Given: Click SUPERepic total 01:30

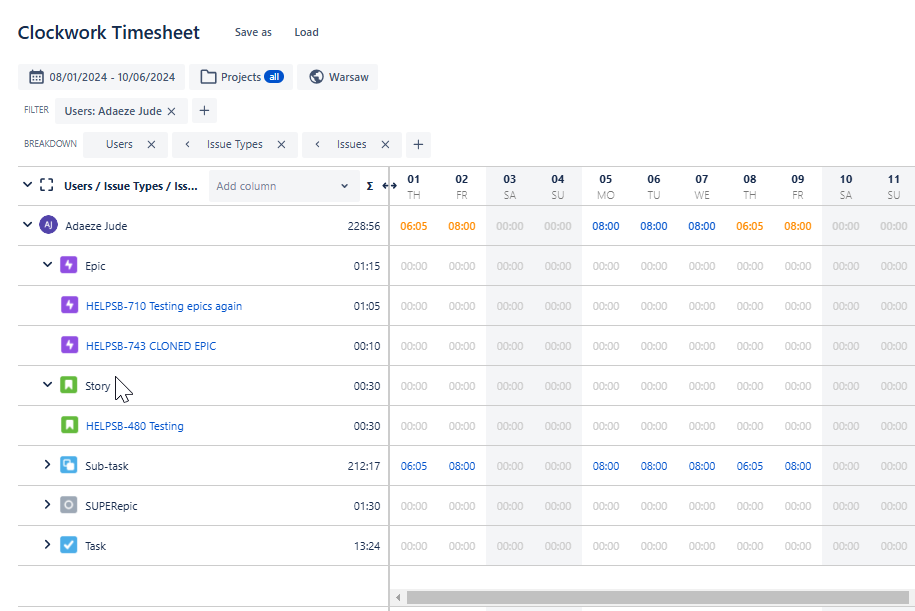Looking at the screenshot, I should 366,506.
